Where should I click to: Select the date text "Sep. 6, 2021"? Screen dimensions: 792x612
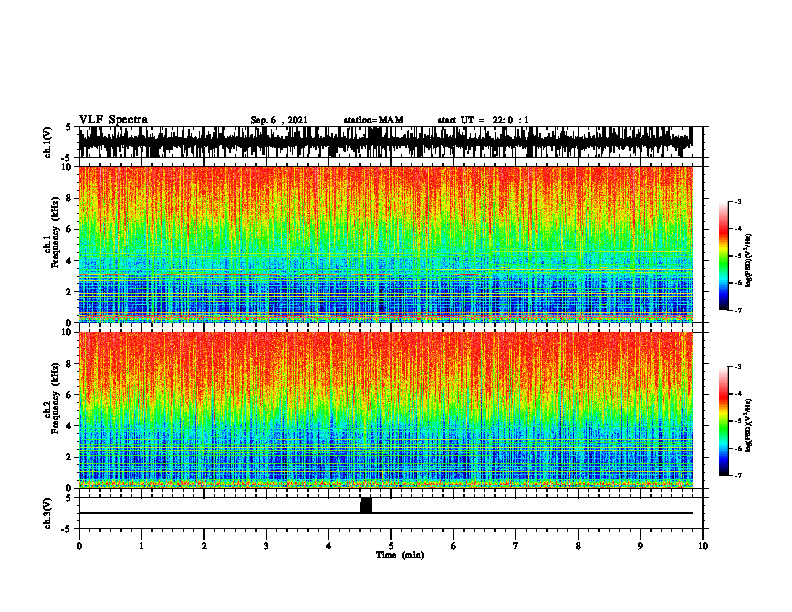[x=279, y=120]
